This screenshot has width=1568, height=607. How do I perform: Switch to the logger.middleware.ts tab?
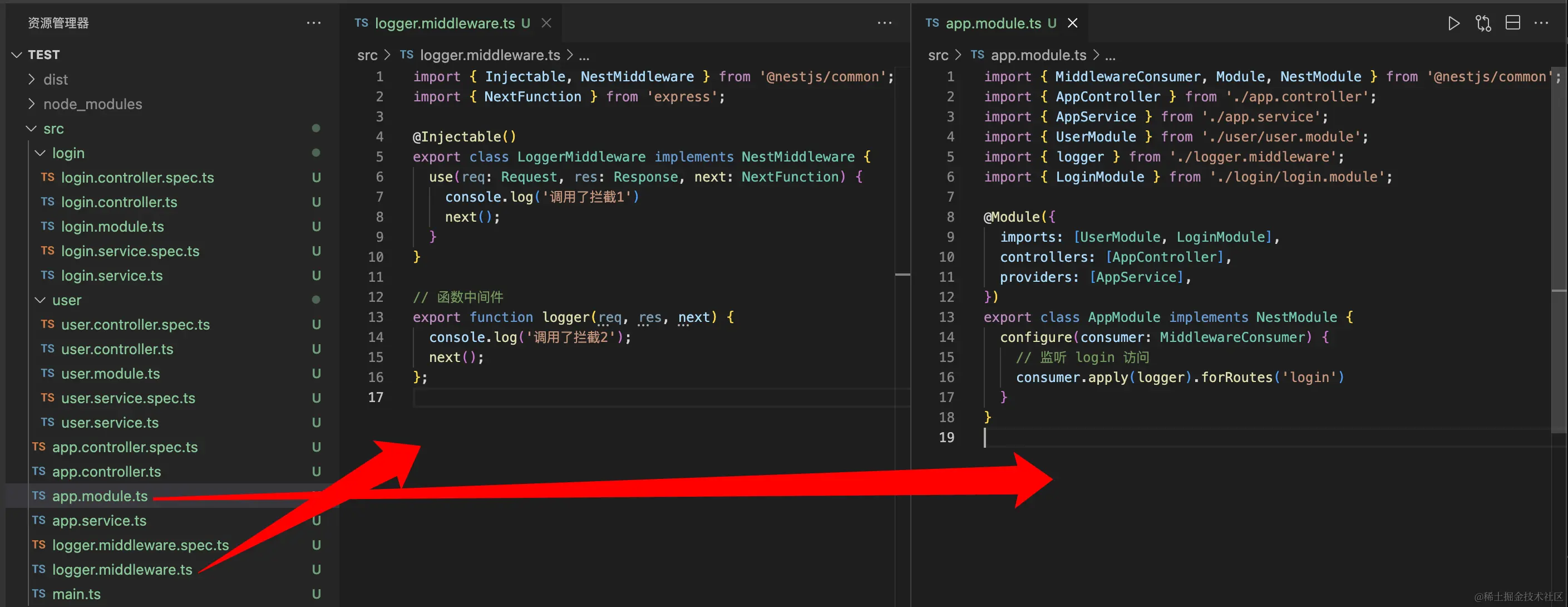click(x=445, y=23)
